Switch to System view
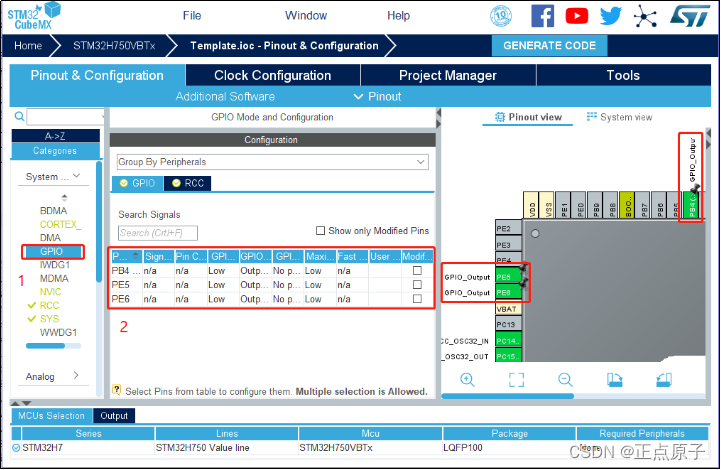This screenshot has width=721, height=470. coord(619,117)
